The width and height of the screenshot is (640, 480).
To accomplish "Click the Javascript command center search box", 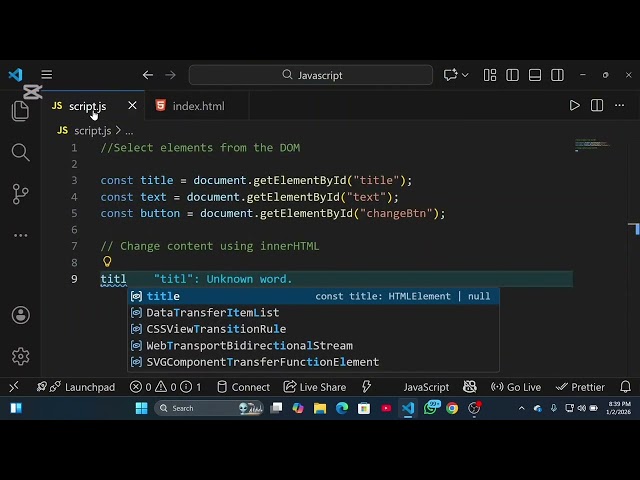I will click(x=311, y=75).
